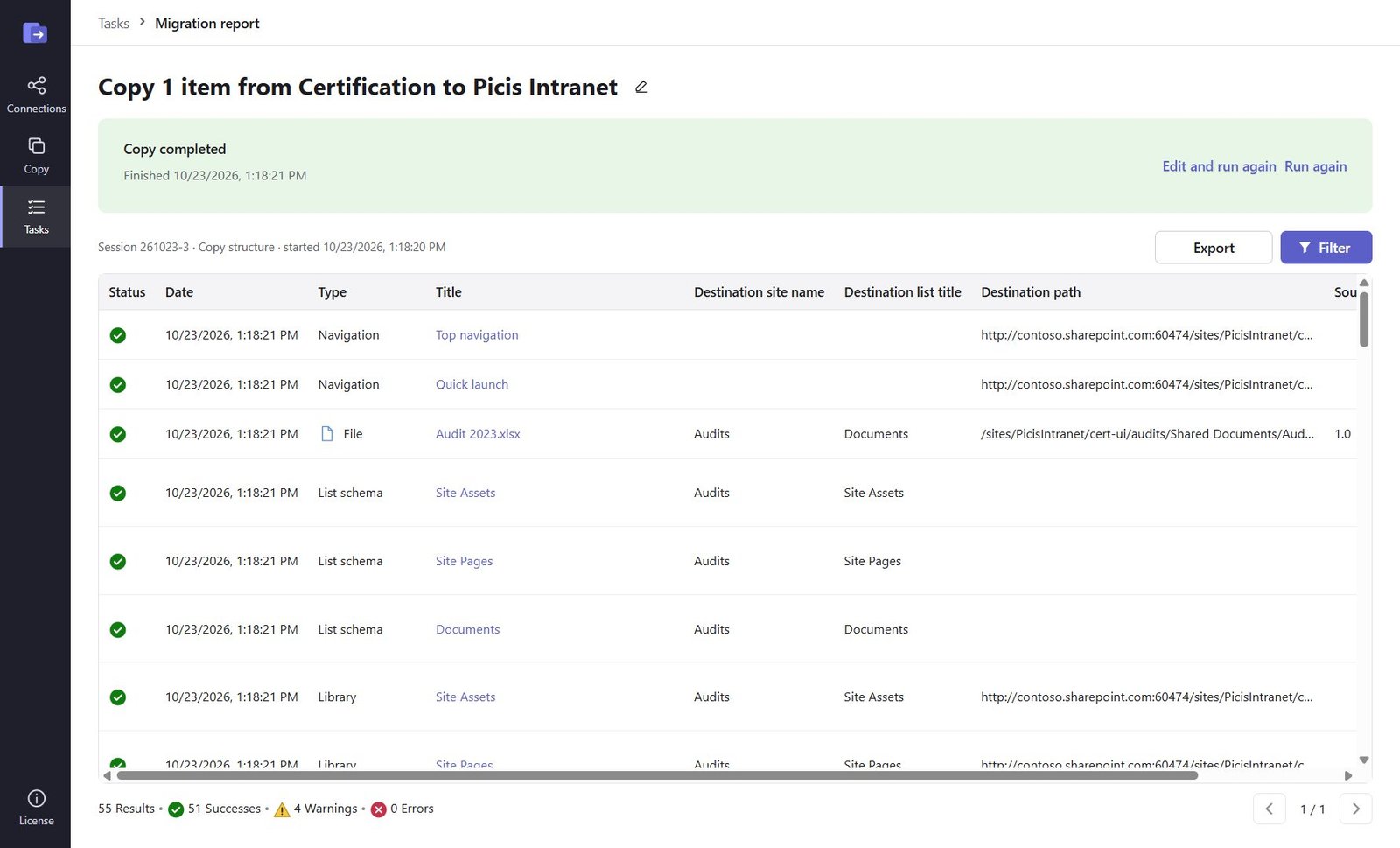Click green Successes icon in summary bar
1400x848 pixels.
tap(176, 809)
